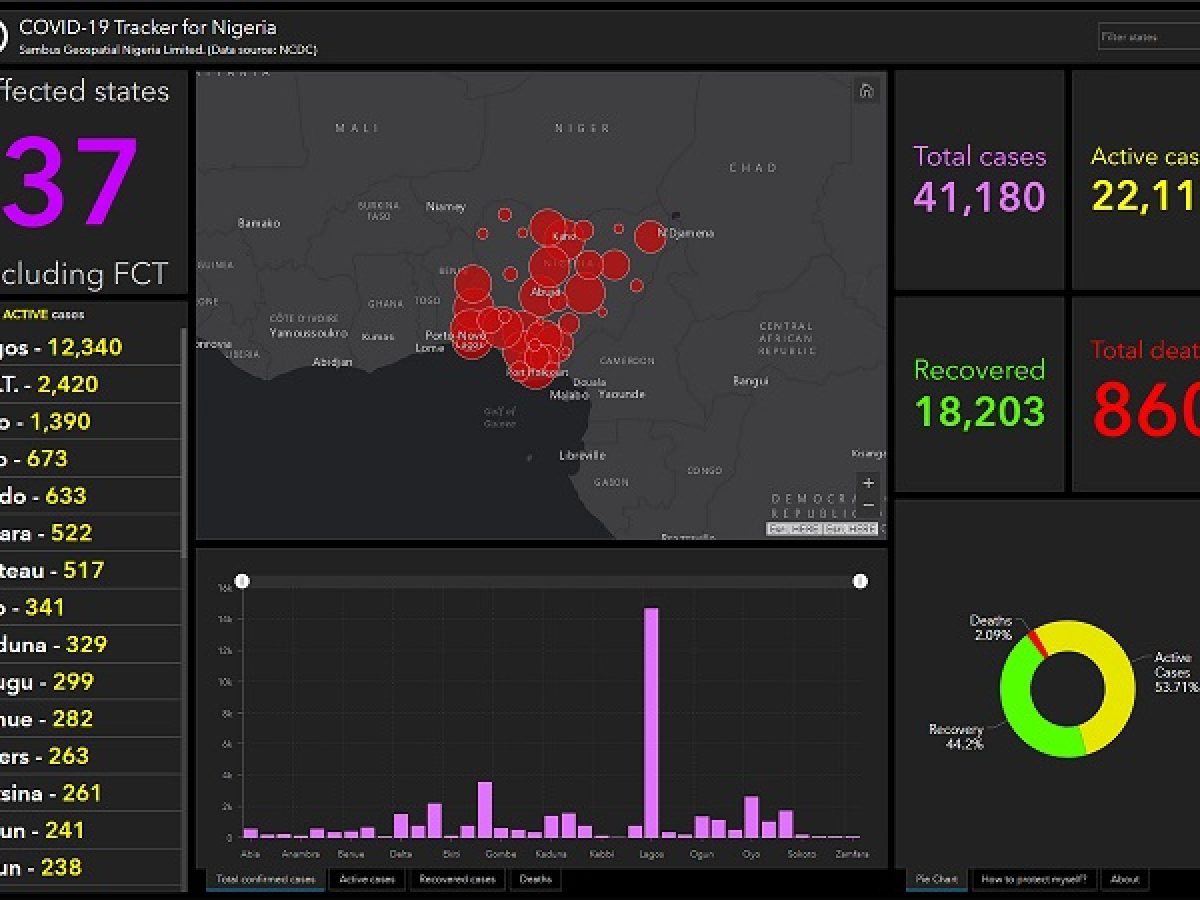The height and width of the screenshot is (900, 1200).
Task: Click the Niamey label on the map
Action: pyautogui.click(x=446, y=206)
